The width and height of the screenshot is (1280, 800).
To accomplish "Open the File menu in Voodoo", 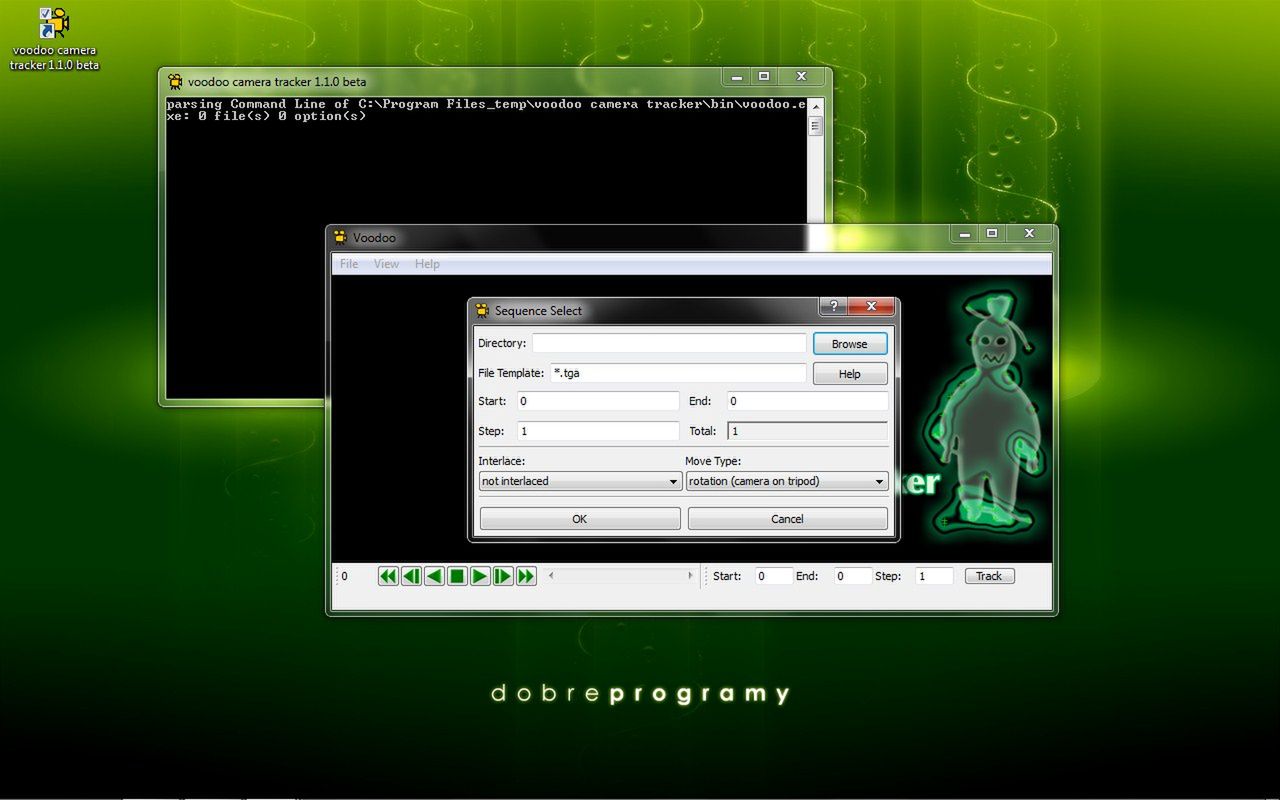I will tap(349, 264).
